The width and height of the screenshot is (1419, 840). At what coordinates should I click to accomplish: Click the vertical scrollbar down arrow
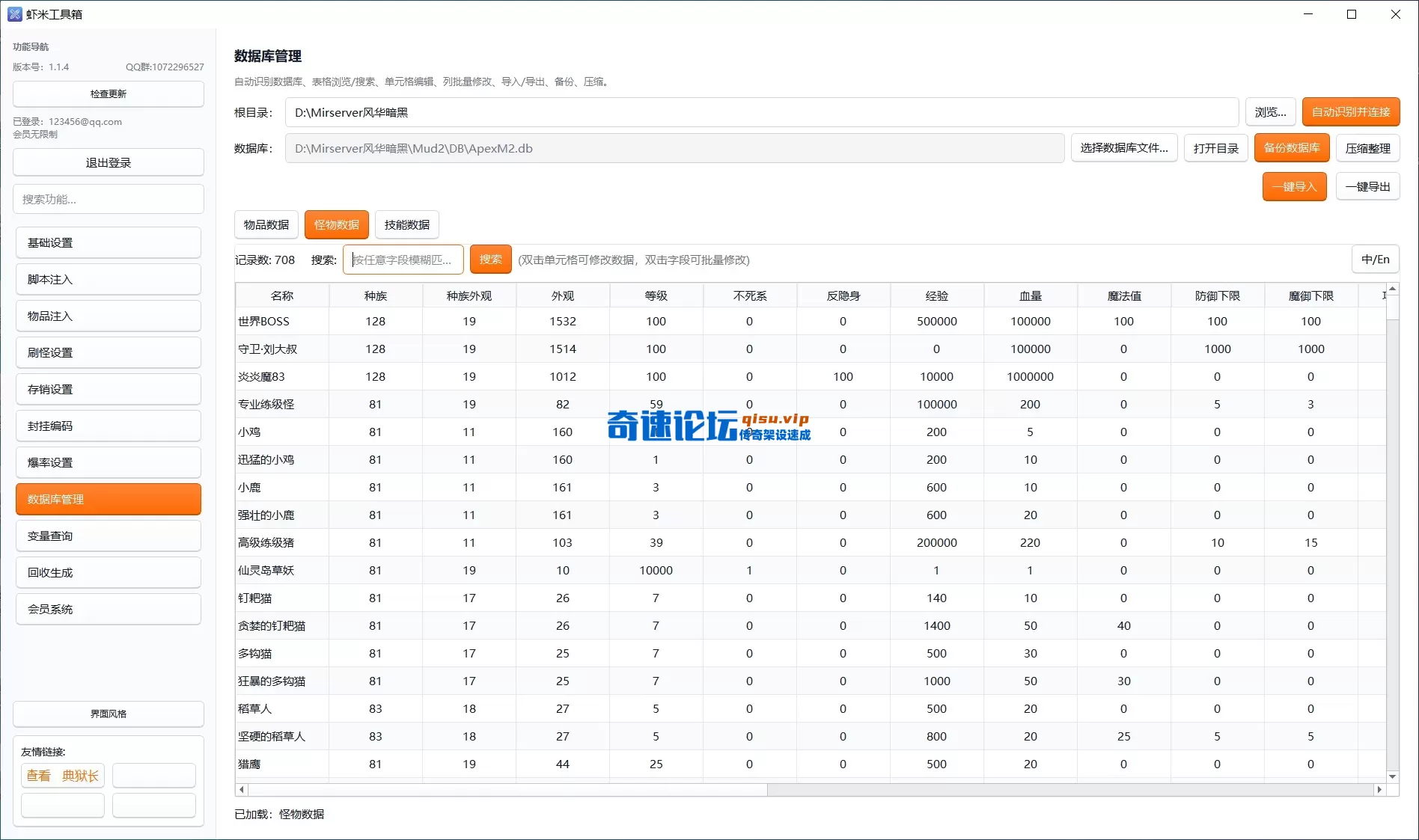pos(1392,776)
